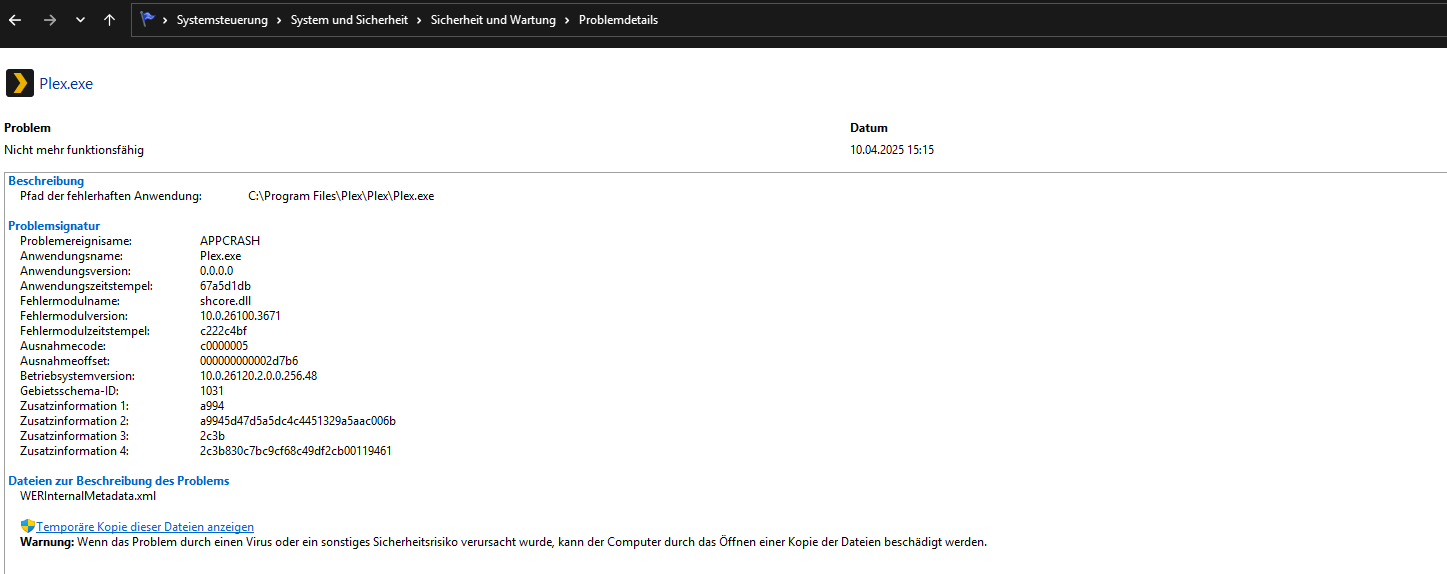Click the flag icon in address bar
This screenshot has height=574, width=1447.
click(148, 19)
